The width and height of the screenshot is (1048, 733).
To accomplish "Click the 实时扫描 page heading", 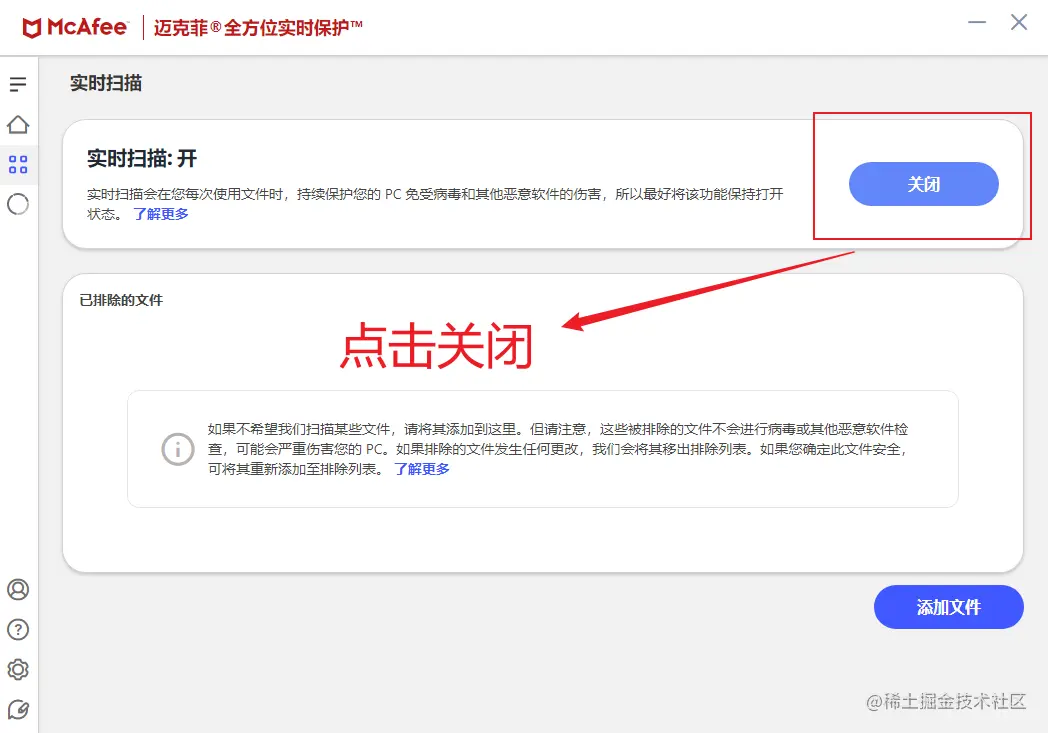I will tap(106, 84).
